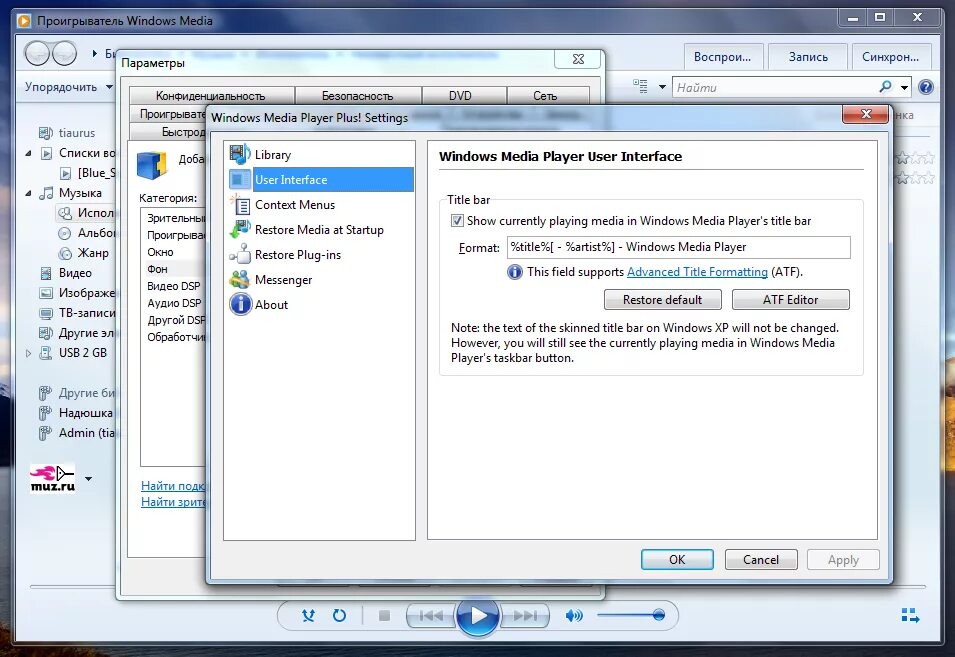955x657 pixels.
Task: Go back with the navigation arrow
Action: 37,54
